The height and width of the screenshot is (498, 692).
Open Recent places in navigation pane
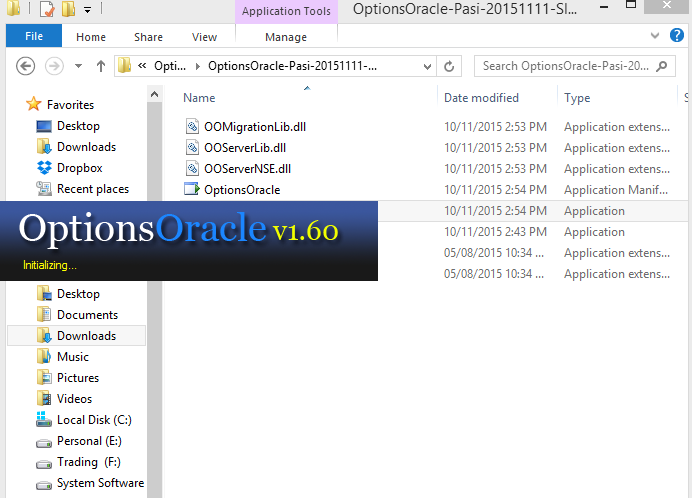93,189
